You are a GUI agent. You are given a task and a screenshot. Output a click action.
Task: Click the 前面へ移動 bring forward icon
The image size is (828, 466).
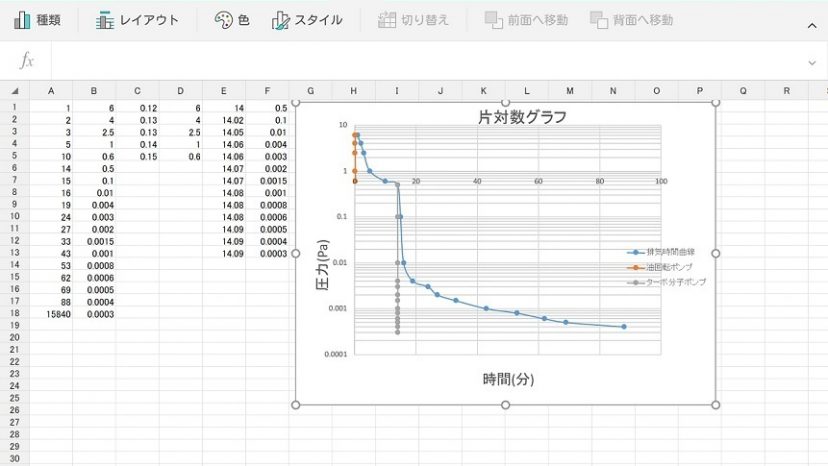pyautogui.click(x=493, y=20)
